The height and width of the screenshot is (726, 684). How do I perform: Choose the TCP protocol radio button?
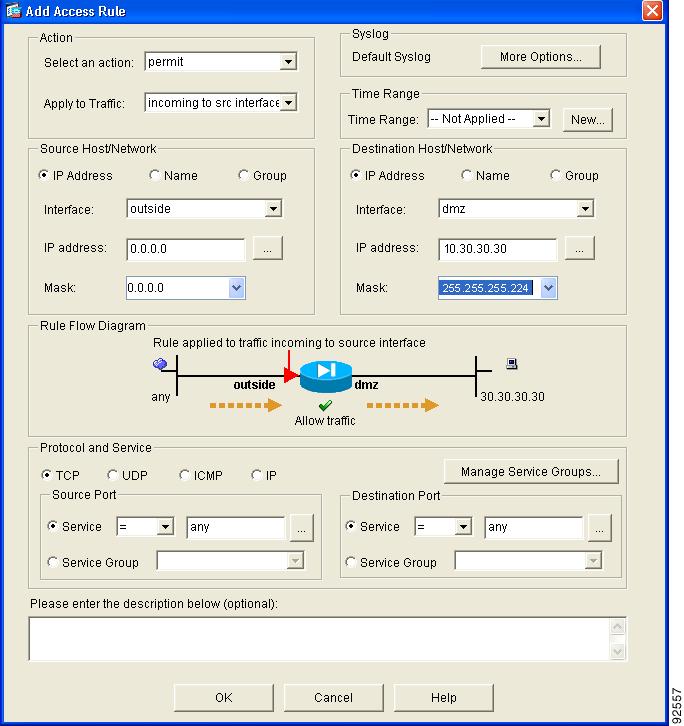click(x=46, y=475)
